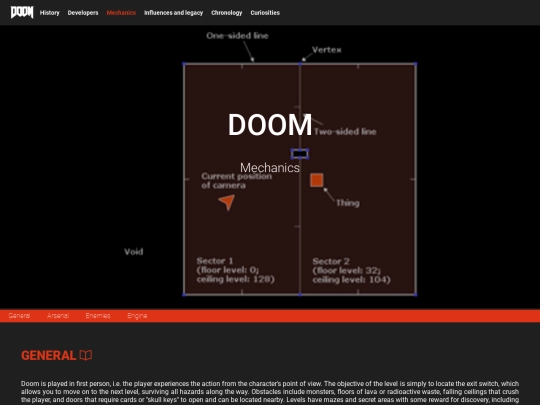Click the orange Thing square in diagram
This screenshot has height=405, width=540.
tap(316, 180)
